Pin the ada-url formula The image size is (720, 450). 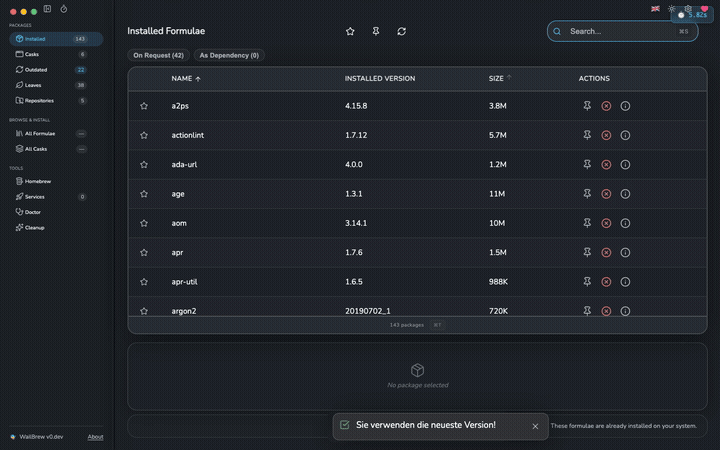point(587,165)
